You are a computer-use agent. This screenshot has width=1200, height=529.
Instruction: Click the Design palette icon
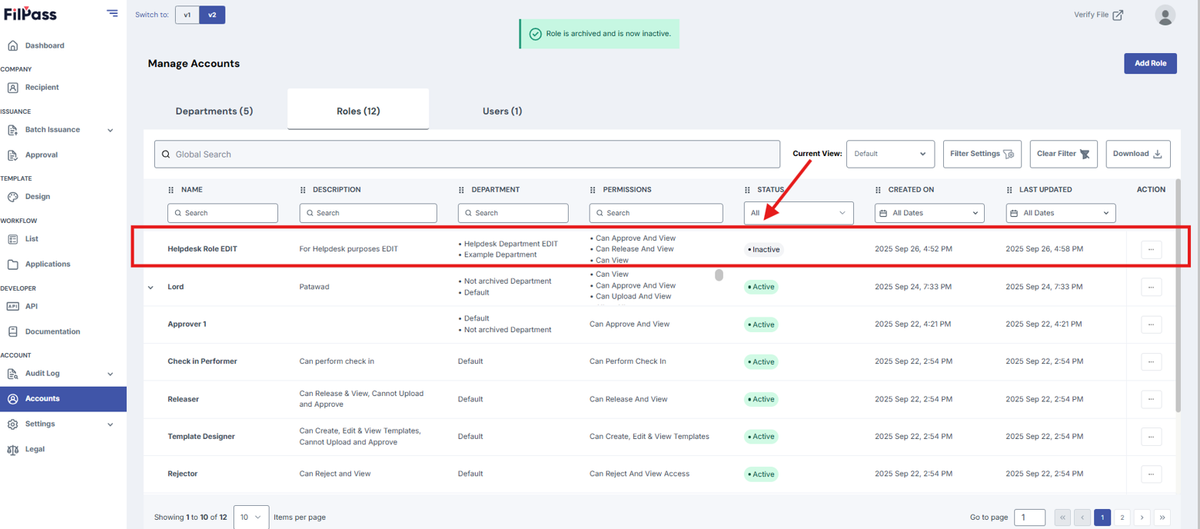click(x=13, y=197)
